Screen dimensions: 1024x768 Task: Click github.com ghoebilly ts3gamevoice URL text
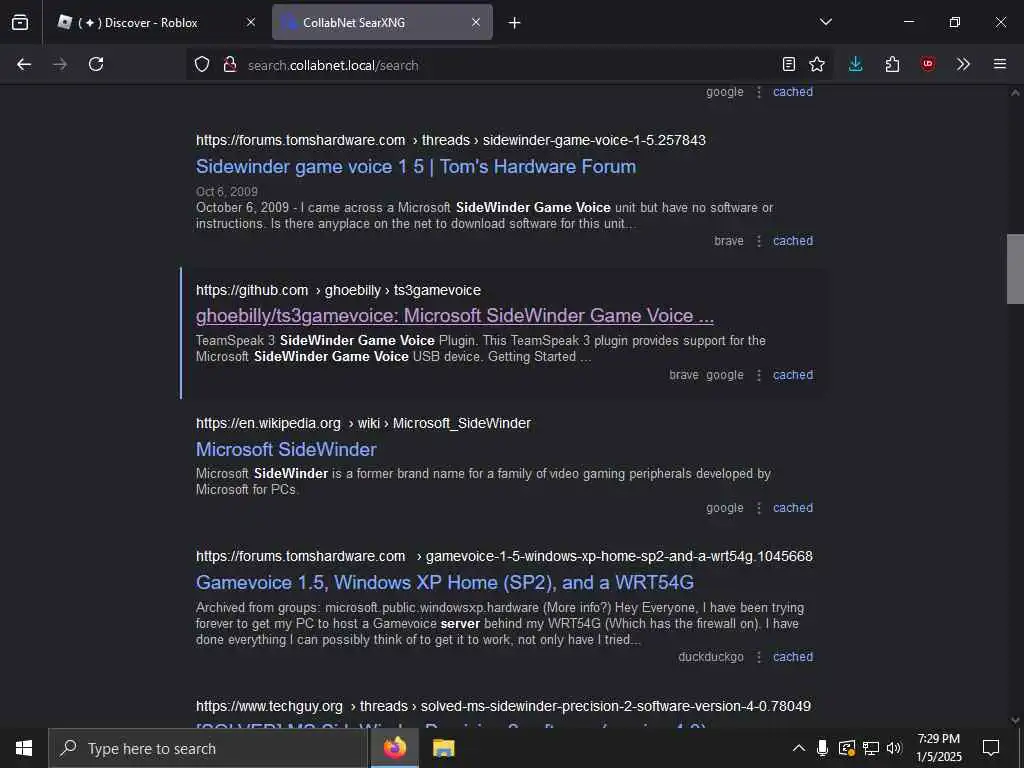point(338,290)
